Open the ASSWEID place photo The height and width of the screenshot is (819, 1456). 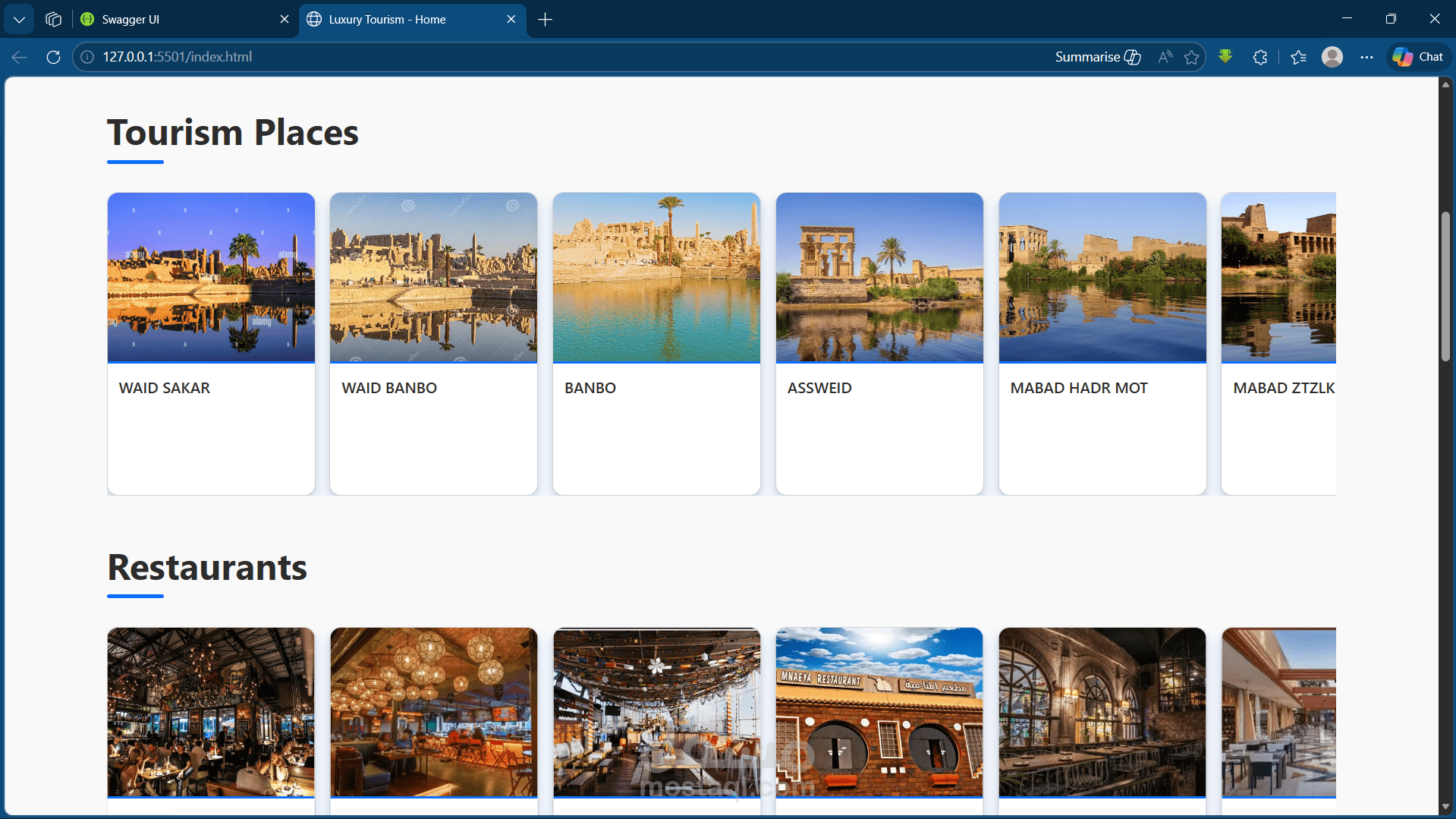point(879,277)
